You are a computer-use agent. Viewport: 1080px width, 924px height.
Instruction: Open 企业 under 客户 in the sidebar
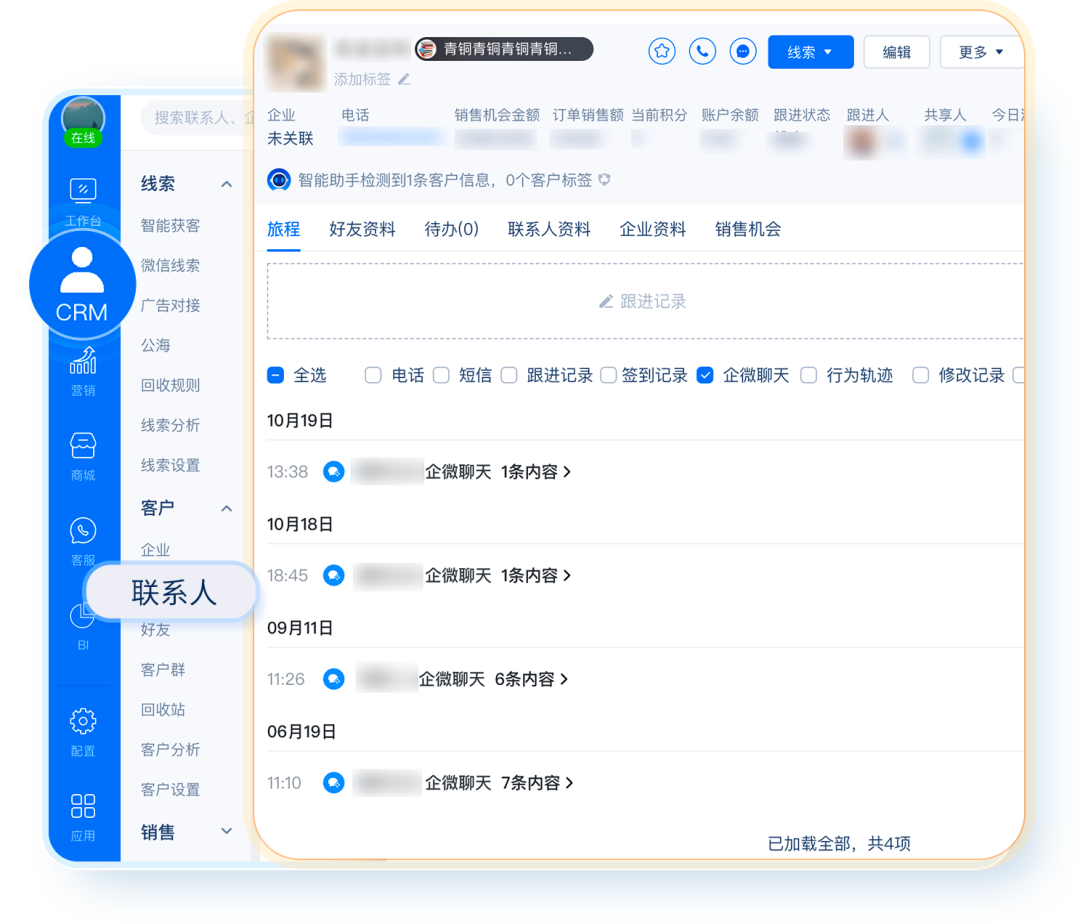[x=156, y=549]
